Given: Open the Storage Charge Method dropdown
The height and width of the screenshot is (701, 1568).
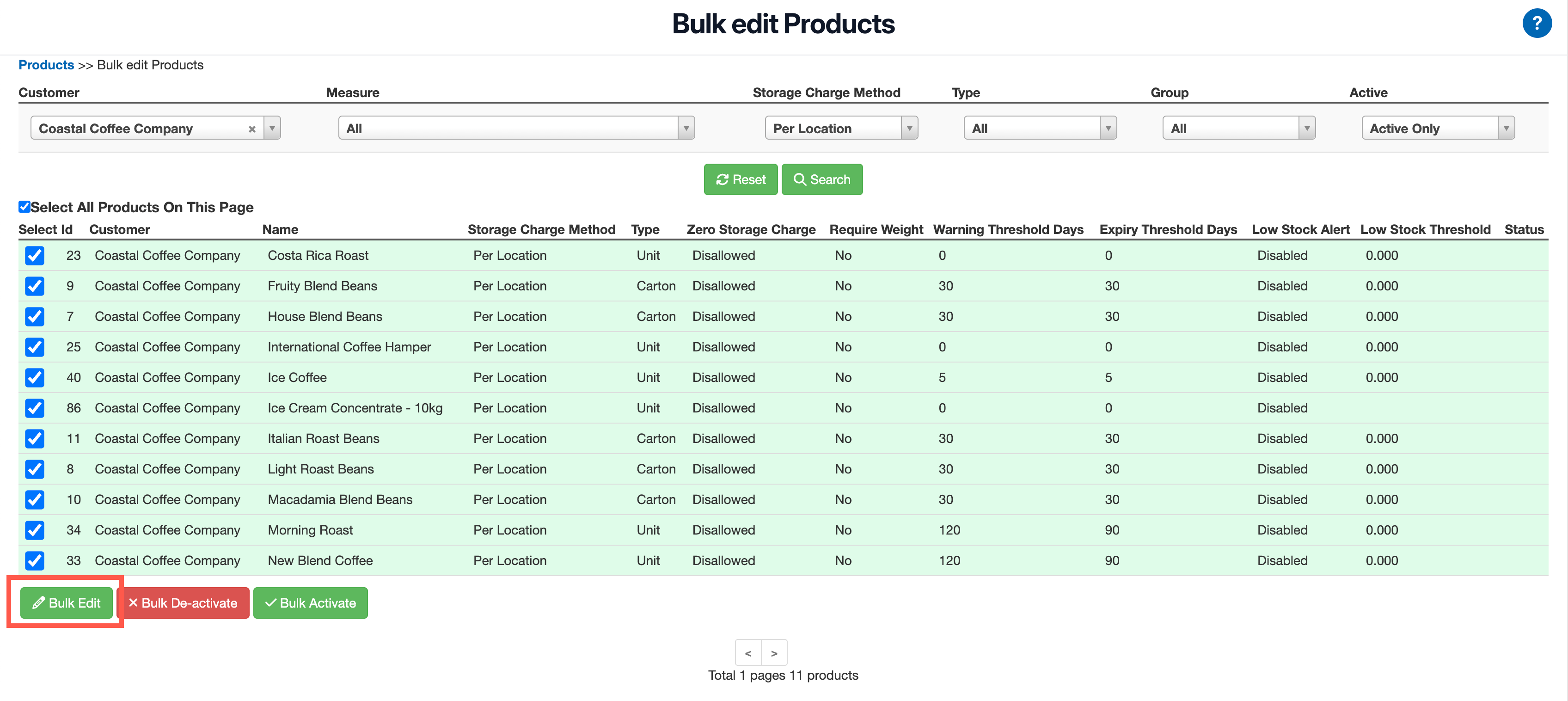Looking at the screenshot, I should click(x=909, y=129).
